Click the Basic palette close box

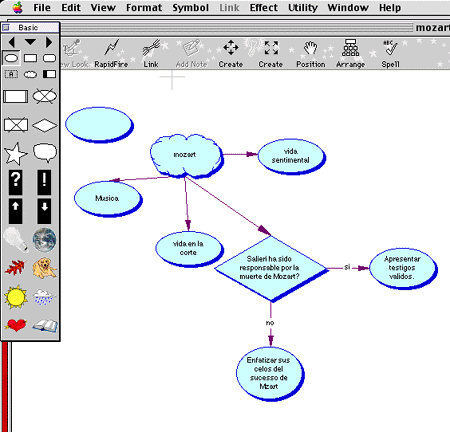click(x=6, y=27)
